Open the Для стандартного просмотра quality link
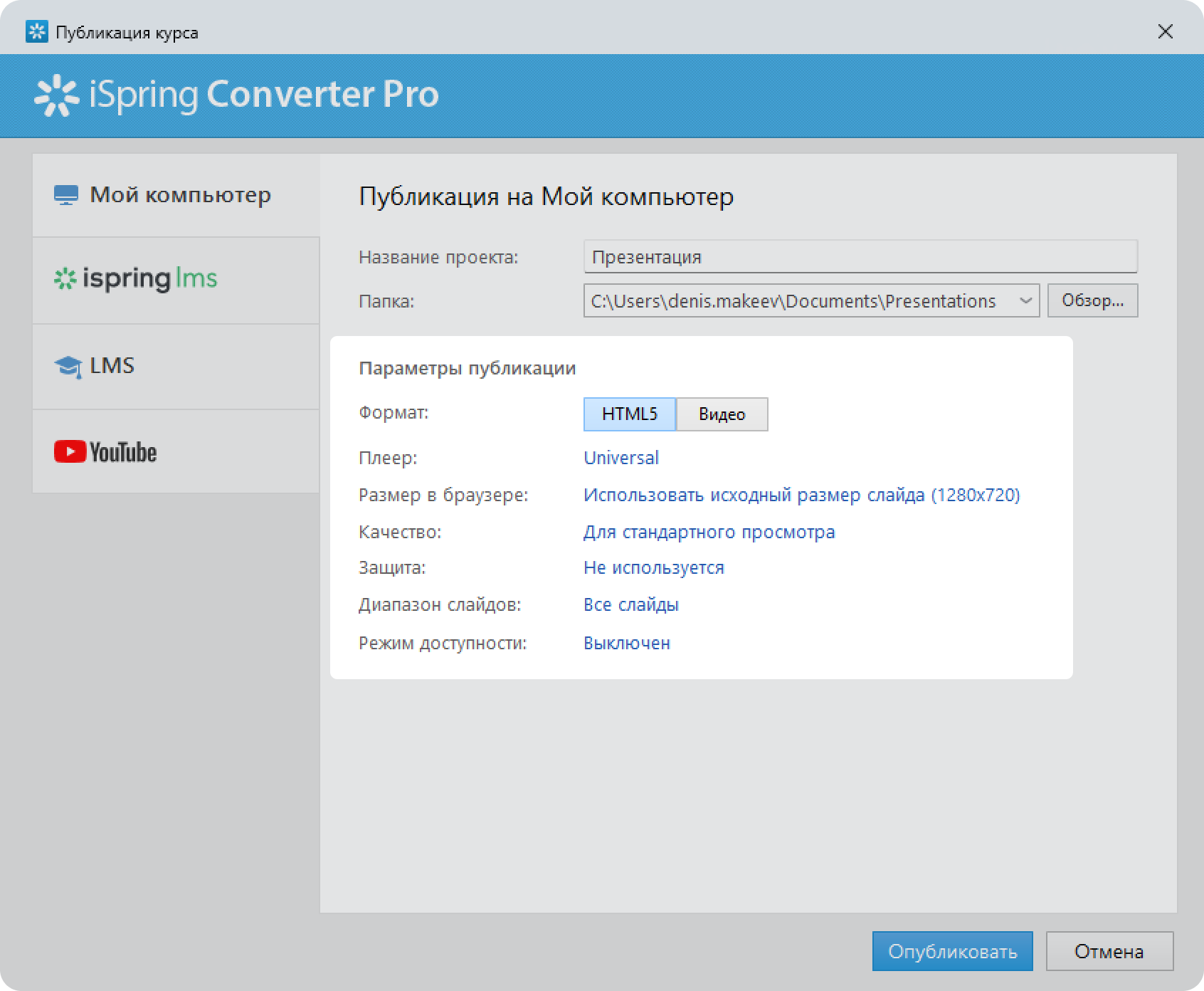This screenshot has width=1204, height=991. click(x=709, y=532)
